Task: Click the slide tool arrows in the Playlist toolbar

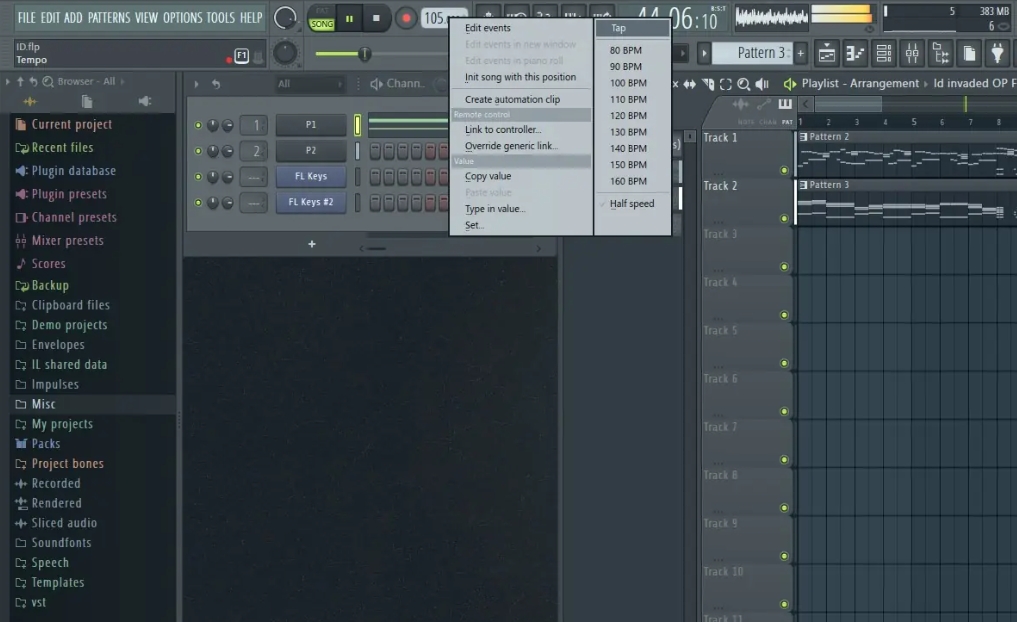Action: (690, 84)
